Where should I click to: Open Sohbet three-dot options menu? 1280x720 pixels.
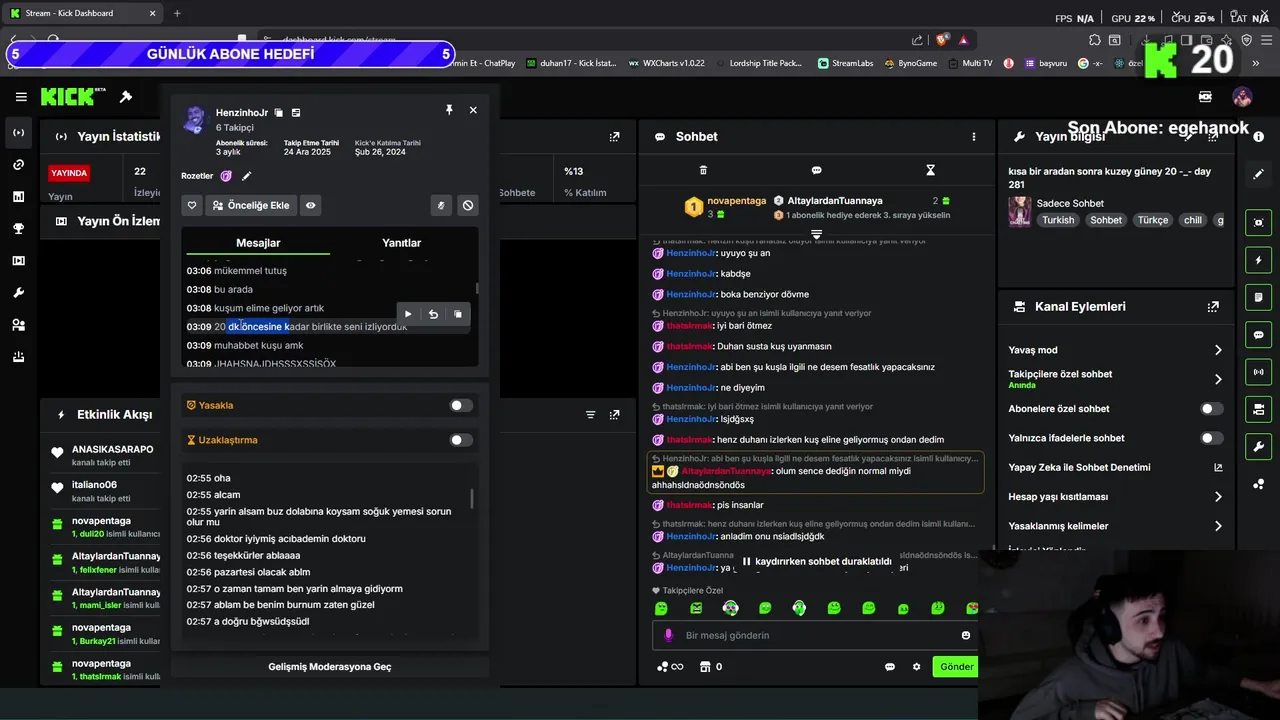pos(974,137)
